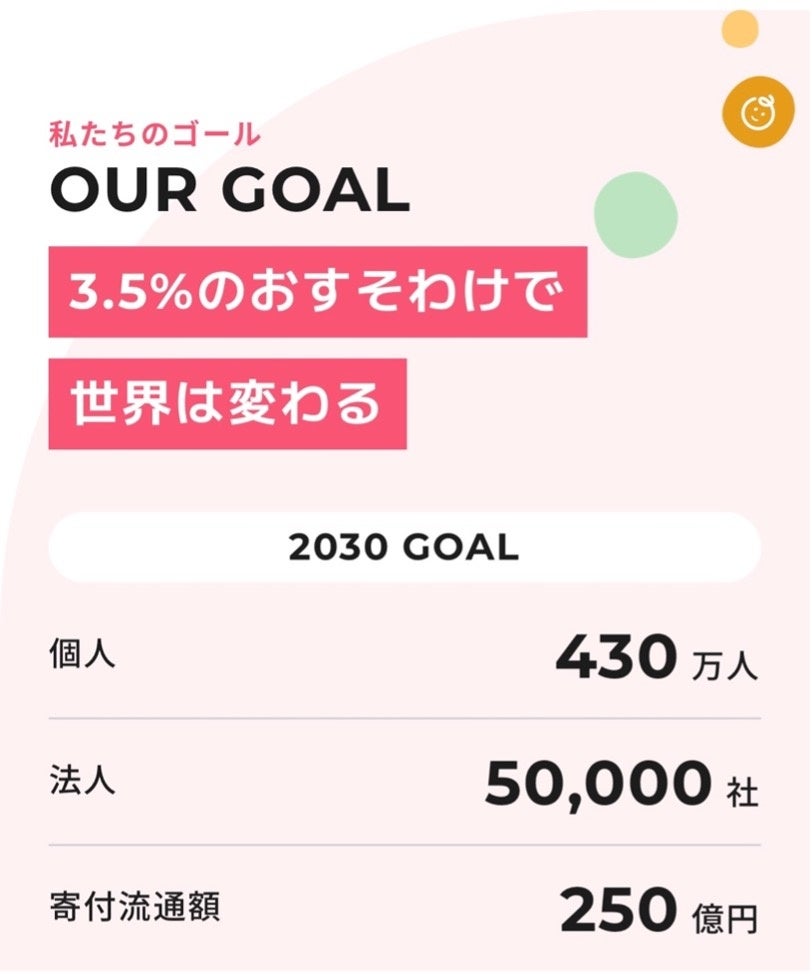
Task: Click the 250 億円 figure
Action: pyautogui.click(x=658, y=912)
